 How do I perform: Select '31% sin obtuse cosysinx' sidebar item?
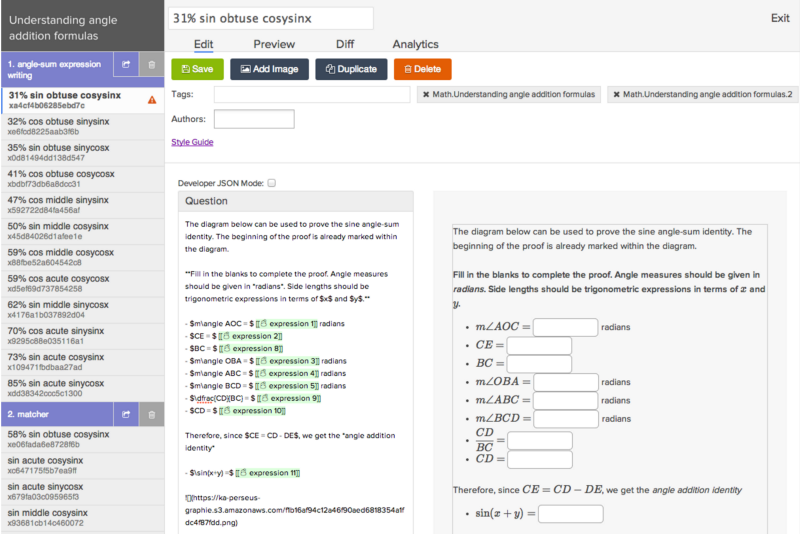pos(83,100)
